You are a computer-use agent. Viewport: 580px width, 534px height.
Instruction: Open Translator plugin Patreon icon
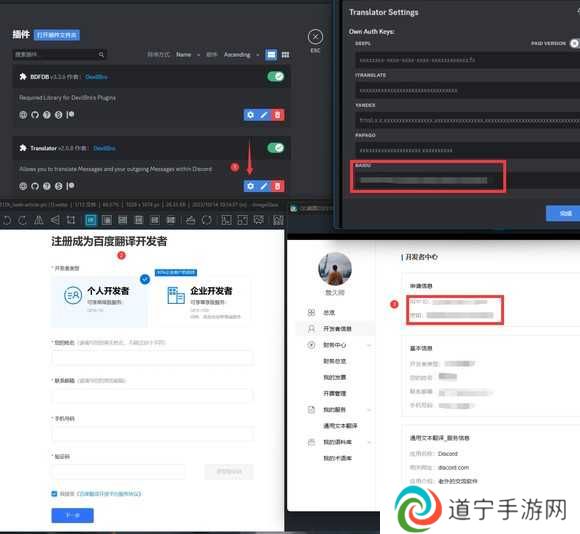pyautogui.click(x=70, y=186)
